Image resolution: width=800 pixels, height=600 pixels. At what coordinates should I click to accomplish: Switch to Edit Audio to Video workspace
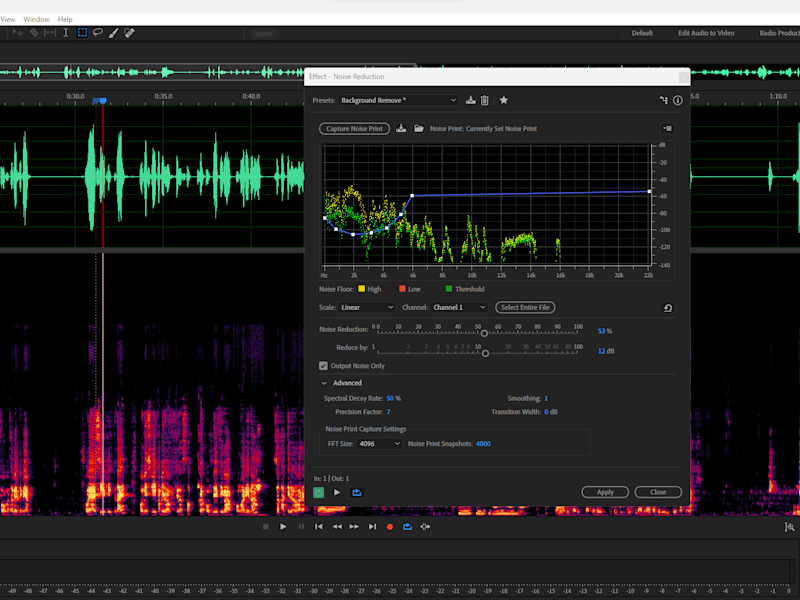tap(706, 33)
